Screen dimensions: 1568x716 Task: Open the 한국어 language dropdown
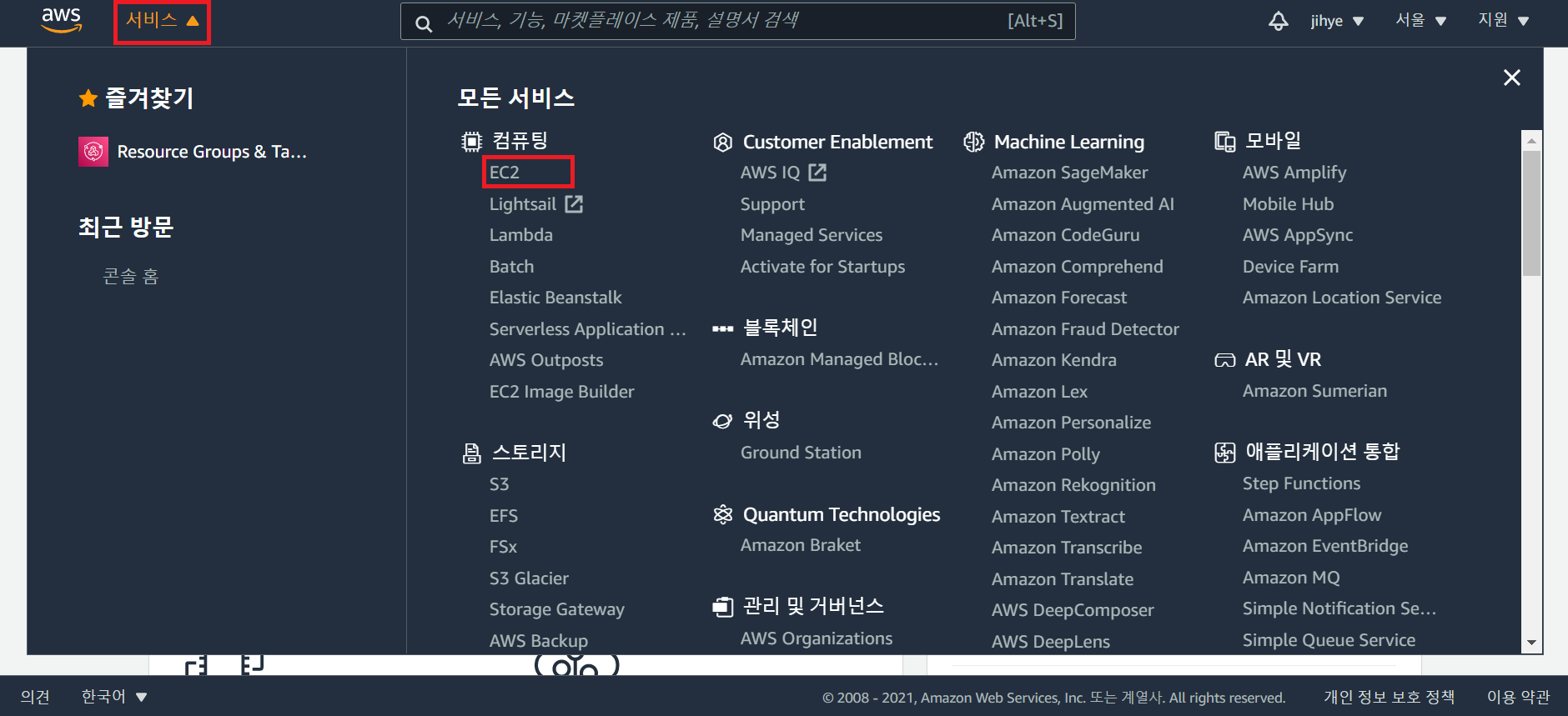pyautogui.click(x=114, y=696)
